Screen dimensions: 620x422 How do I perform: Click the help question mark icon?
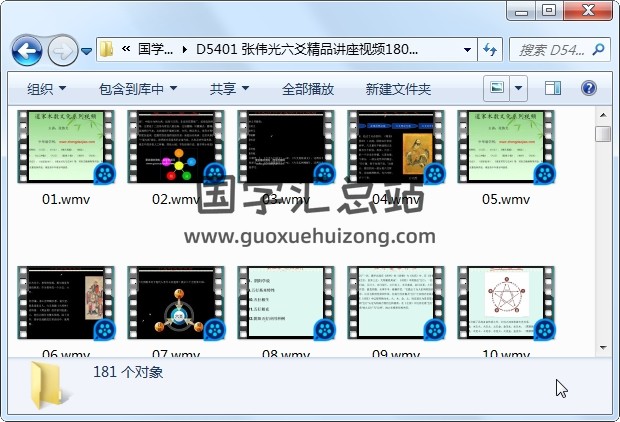point(590,89)
